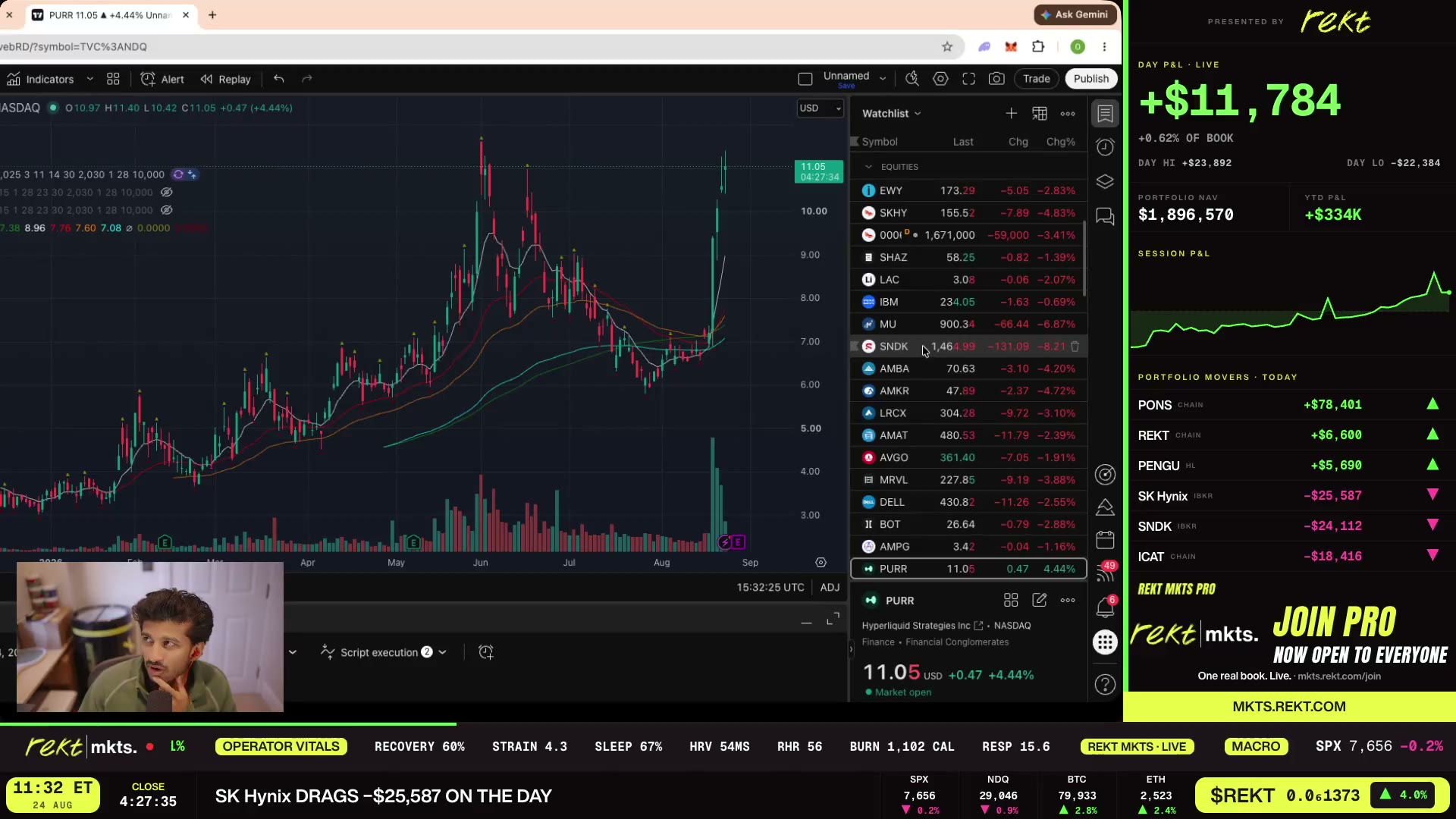The height and width of the screenshot is (819, 1456).
Task: Collapse the EQUITIES section
Action: tap(868, 167)
